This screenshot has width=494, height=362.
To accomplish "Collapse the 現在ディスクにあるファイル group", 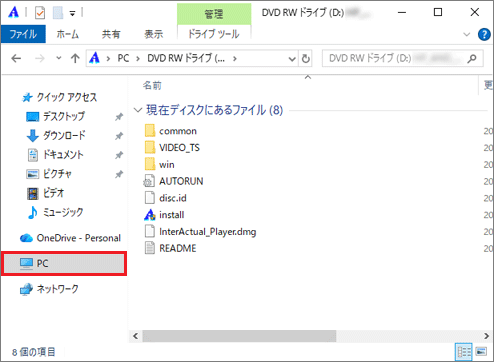I will (138, 110).
